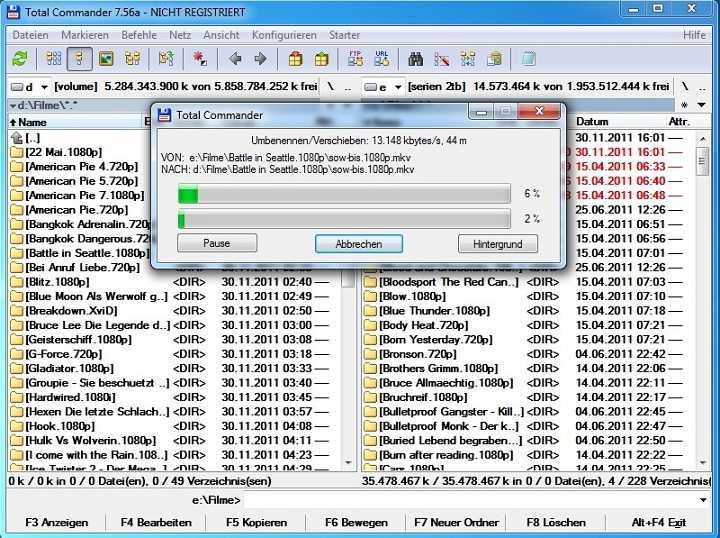Send transfer to Hintergrund
The width and height of the screenshot is (720, 538).
(498, 244)
